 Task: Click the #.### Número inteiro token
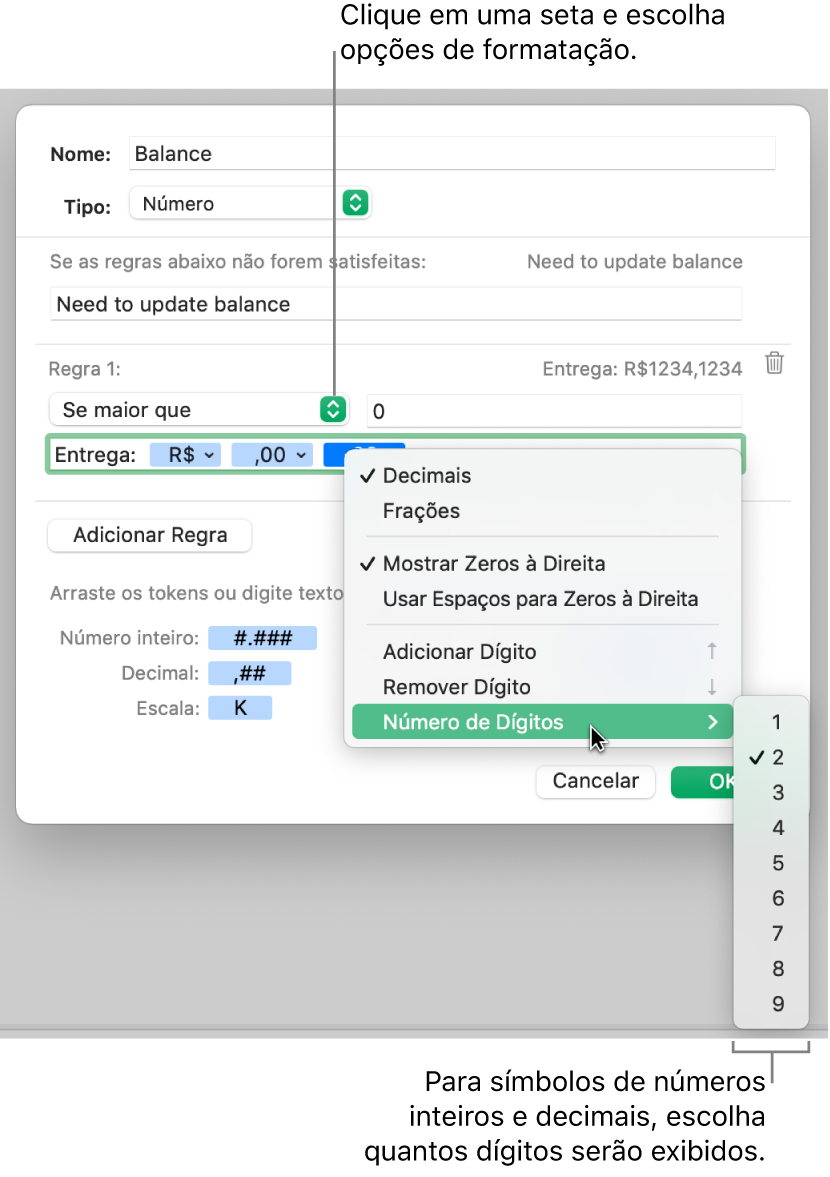[x=263, y=638]
